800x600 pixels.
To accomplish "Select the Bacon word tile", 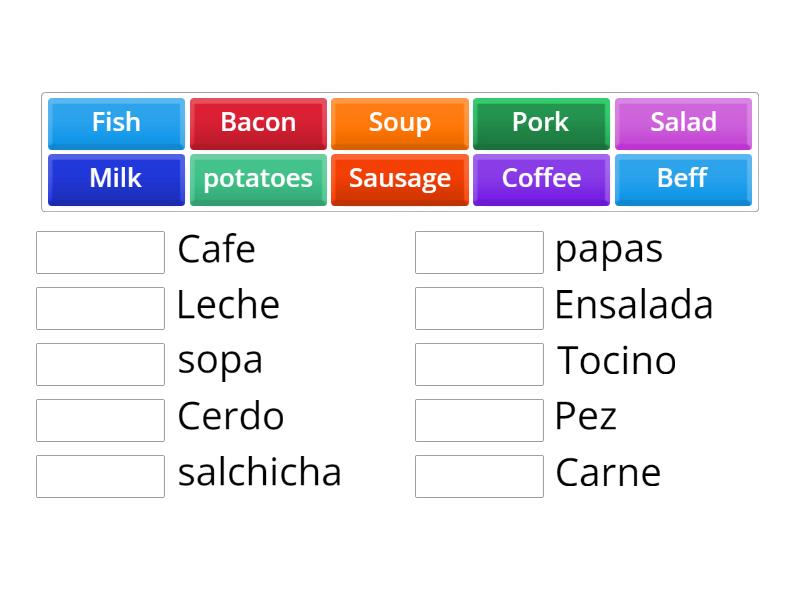I will click(x=258, y=123).
